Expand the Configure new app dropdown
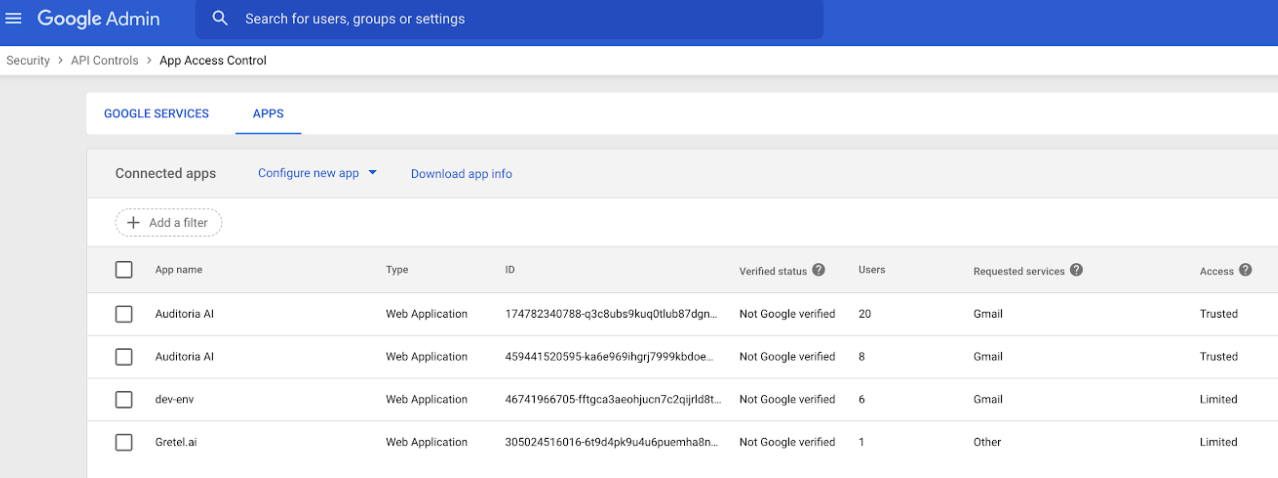This screenshot has height=478, width=1278. (317, 173)
